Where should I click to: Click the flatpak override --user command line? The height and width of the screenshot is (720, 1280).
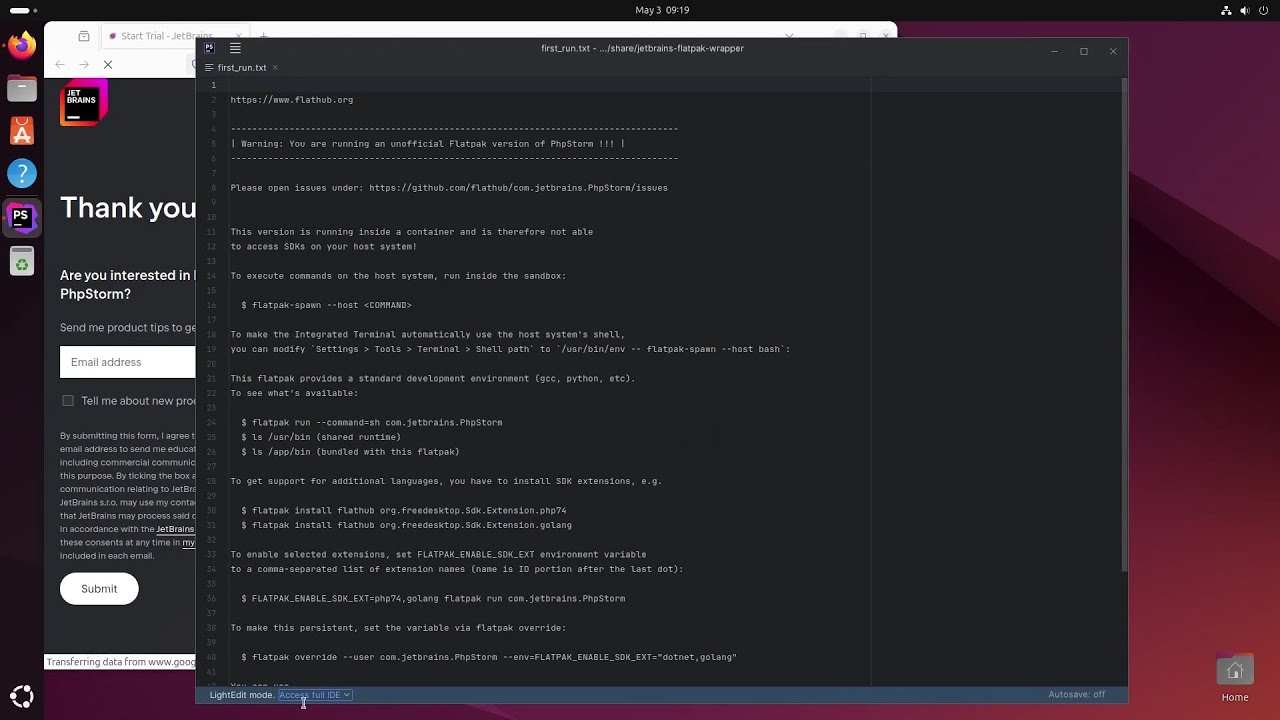tap(489, 658)
